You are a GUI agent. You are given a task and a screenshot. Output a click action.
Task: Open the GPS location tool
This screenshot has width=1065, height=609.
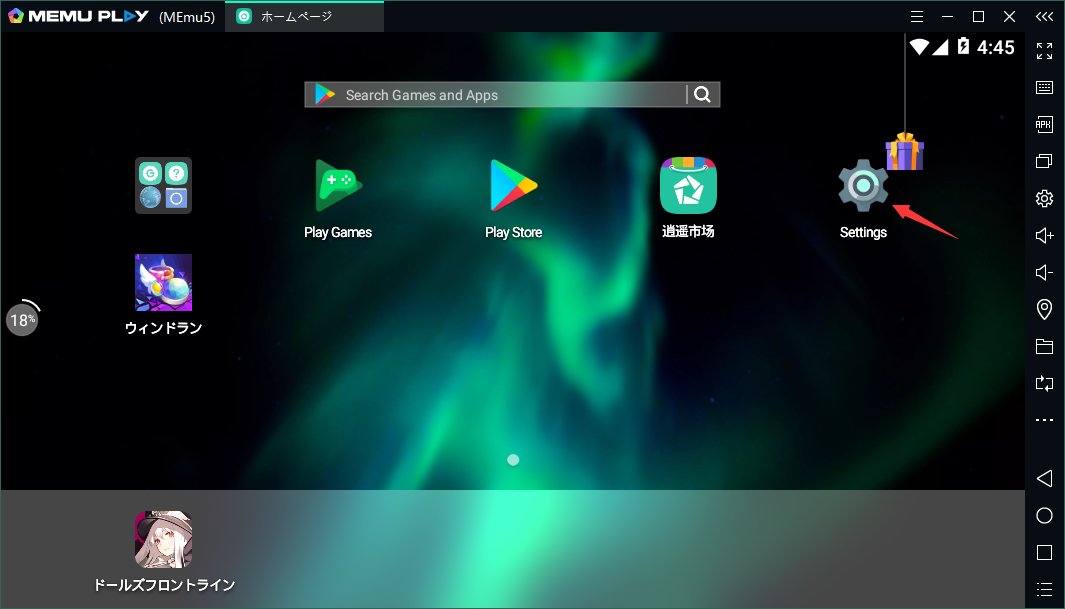point(1044,310)
